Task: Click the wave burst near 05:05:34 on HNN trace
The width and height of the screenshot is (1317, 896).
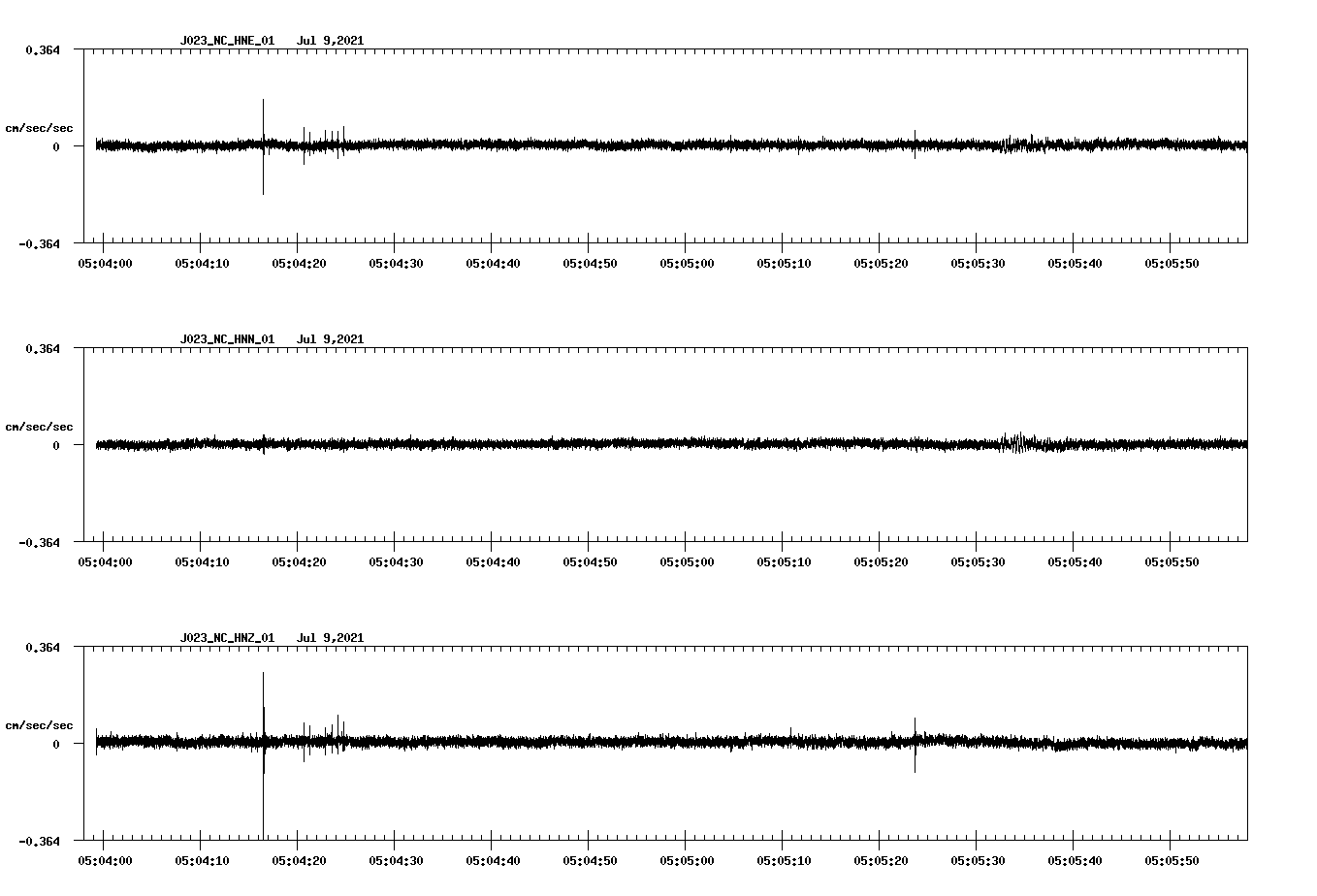Action: coord(1017,443)
